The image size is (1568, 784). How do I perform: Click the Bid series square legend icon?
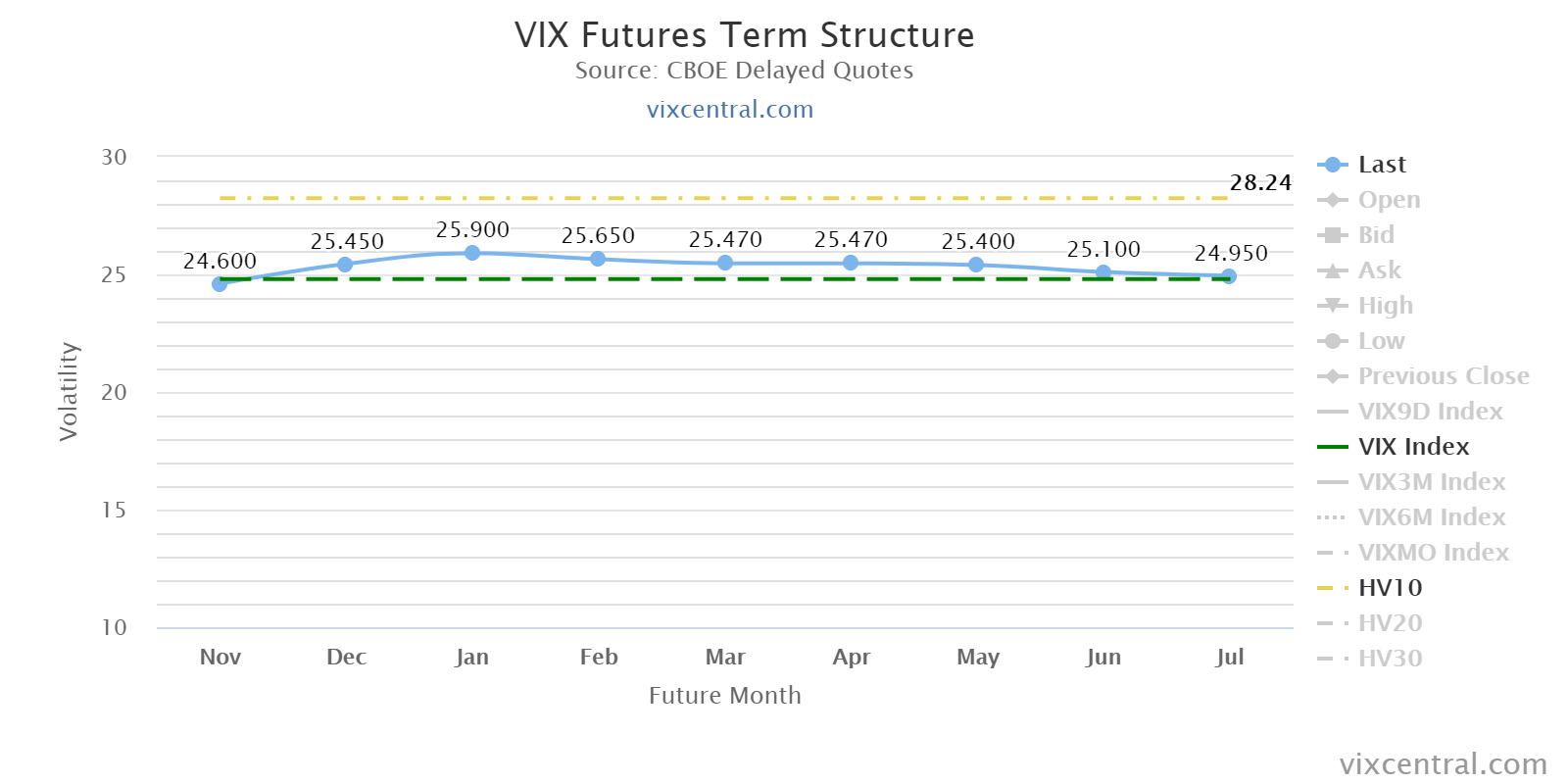(x=1332, y=235)
